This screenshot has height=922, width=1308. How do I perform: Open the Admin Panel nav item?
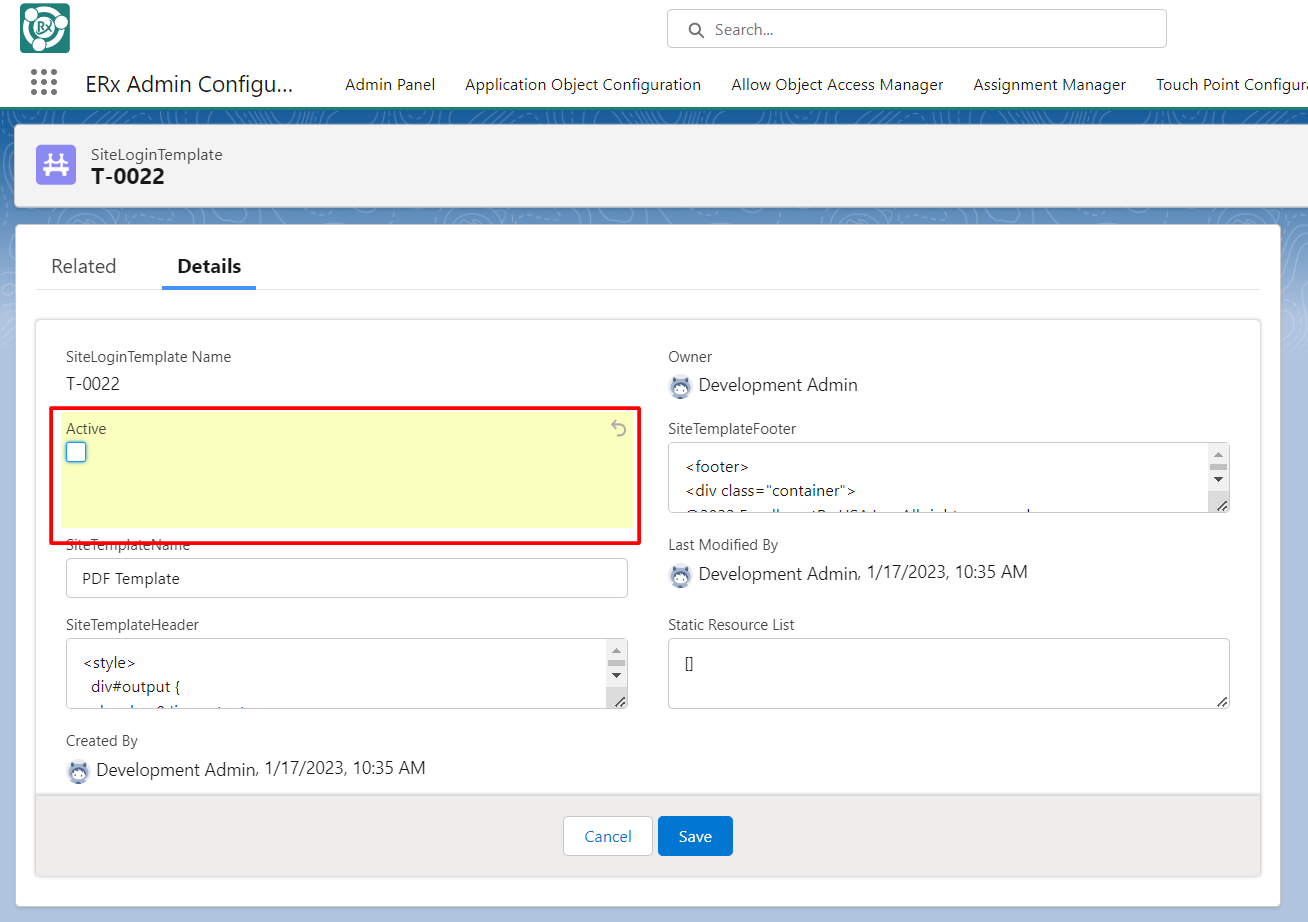click(390, 85)
